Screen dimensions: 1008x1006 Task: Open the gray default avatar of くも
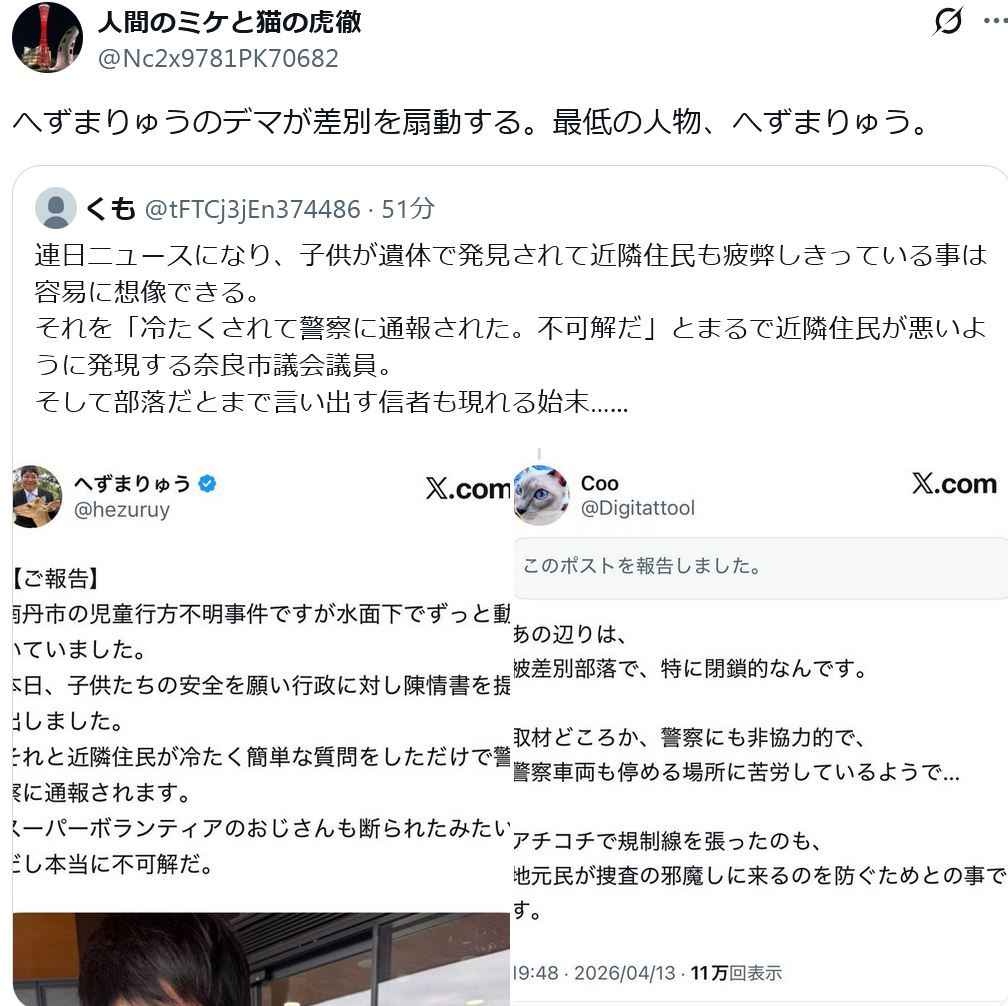[56, 208]
